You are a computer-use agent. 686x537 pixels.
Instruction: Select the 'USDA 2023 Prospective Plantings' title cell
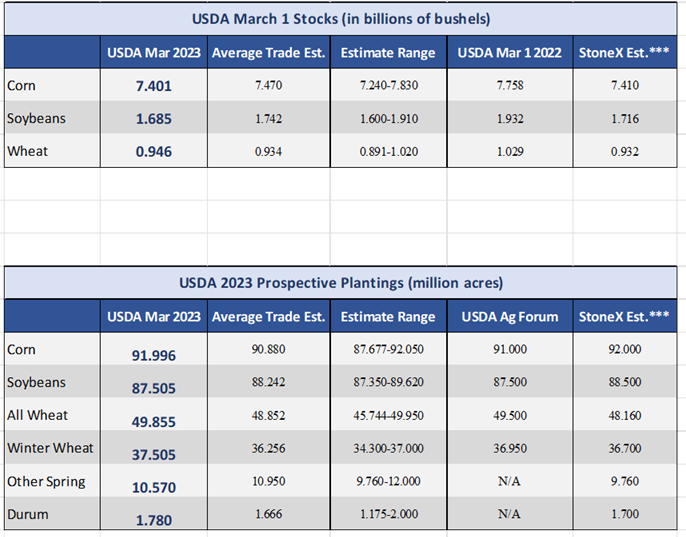[343, 282]
